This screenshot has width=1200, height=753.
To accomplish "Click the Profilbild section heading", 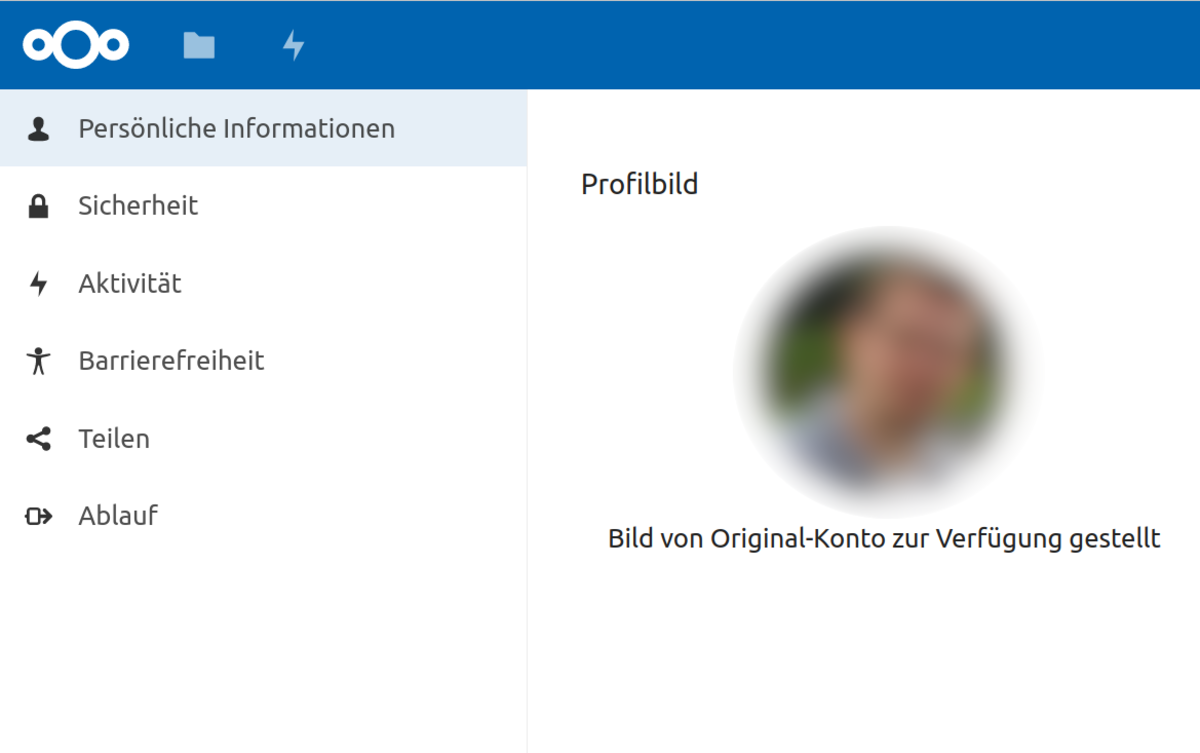I will (x=639, y=184).
